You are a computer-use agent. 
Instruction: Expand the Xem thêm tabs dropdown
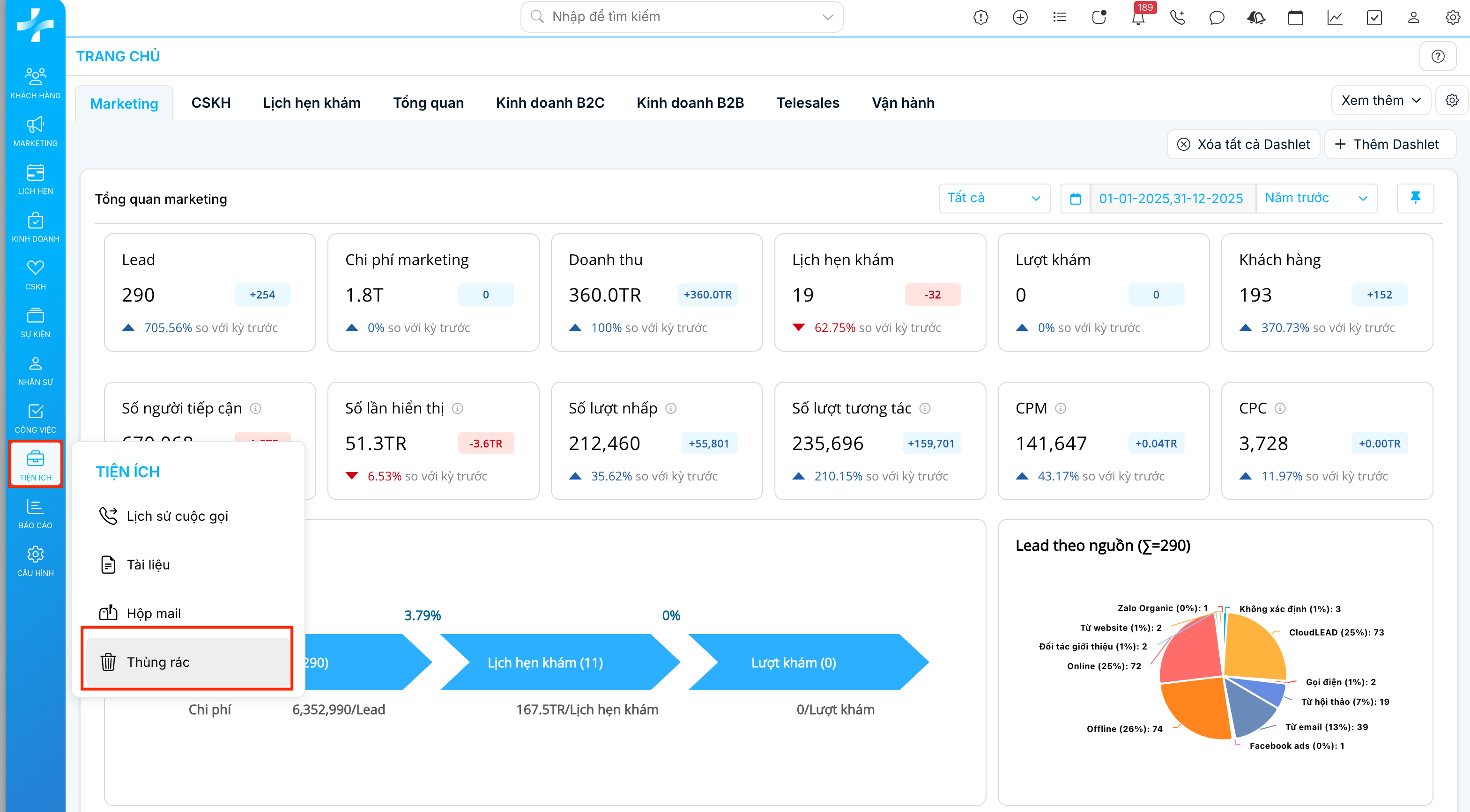pyautogui.click(x=1380, y=100)
